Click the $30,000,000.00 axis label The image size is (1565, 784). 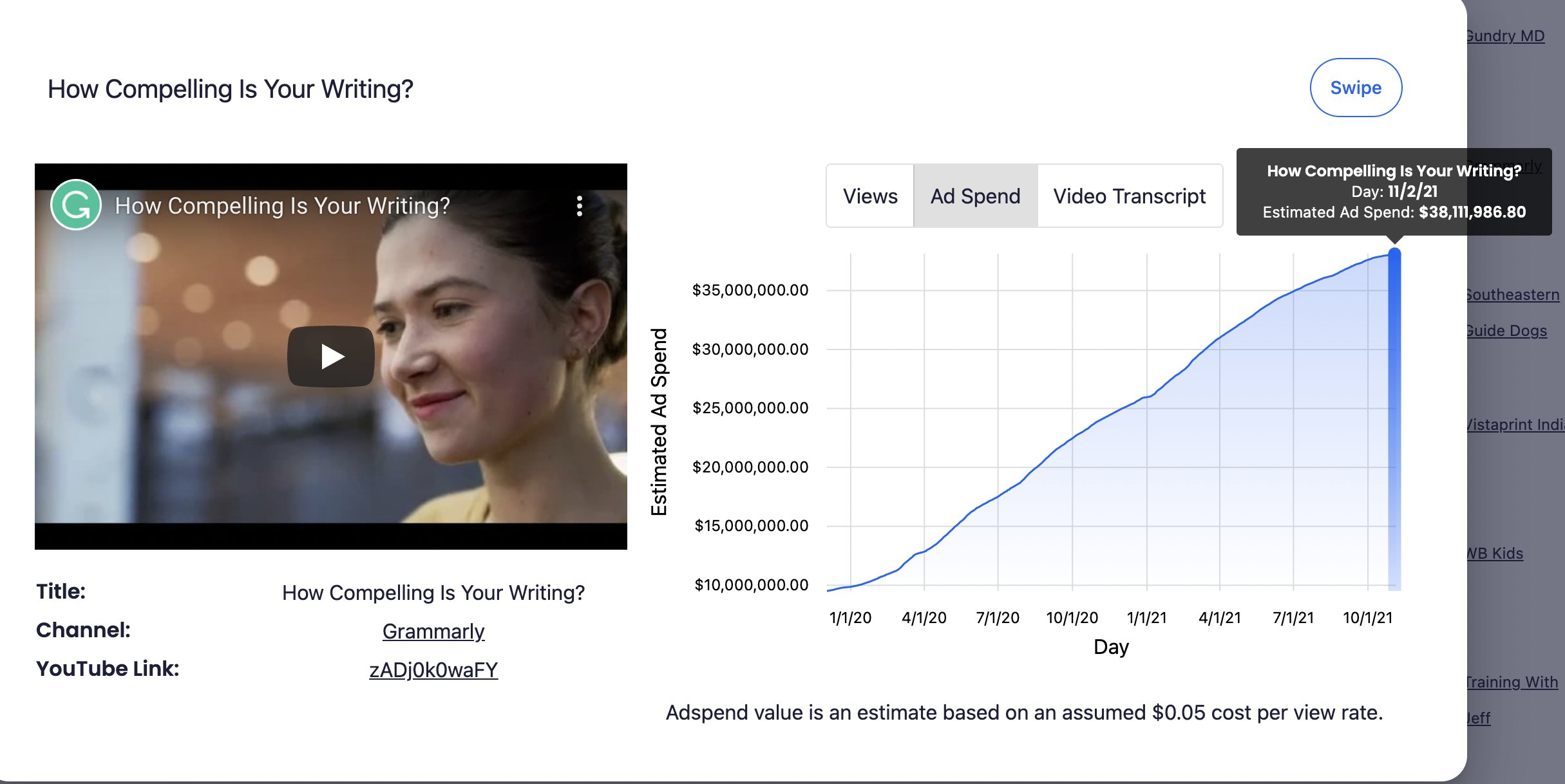(x=750, y=350)
